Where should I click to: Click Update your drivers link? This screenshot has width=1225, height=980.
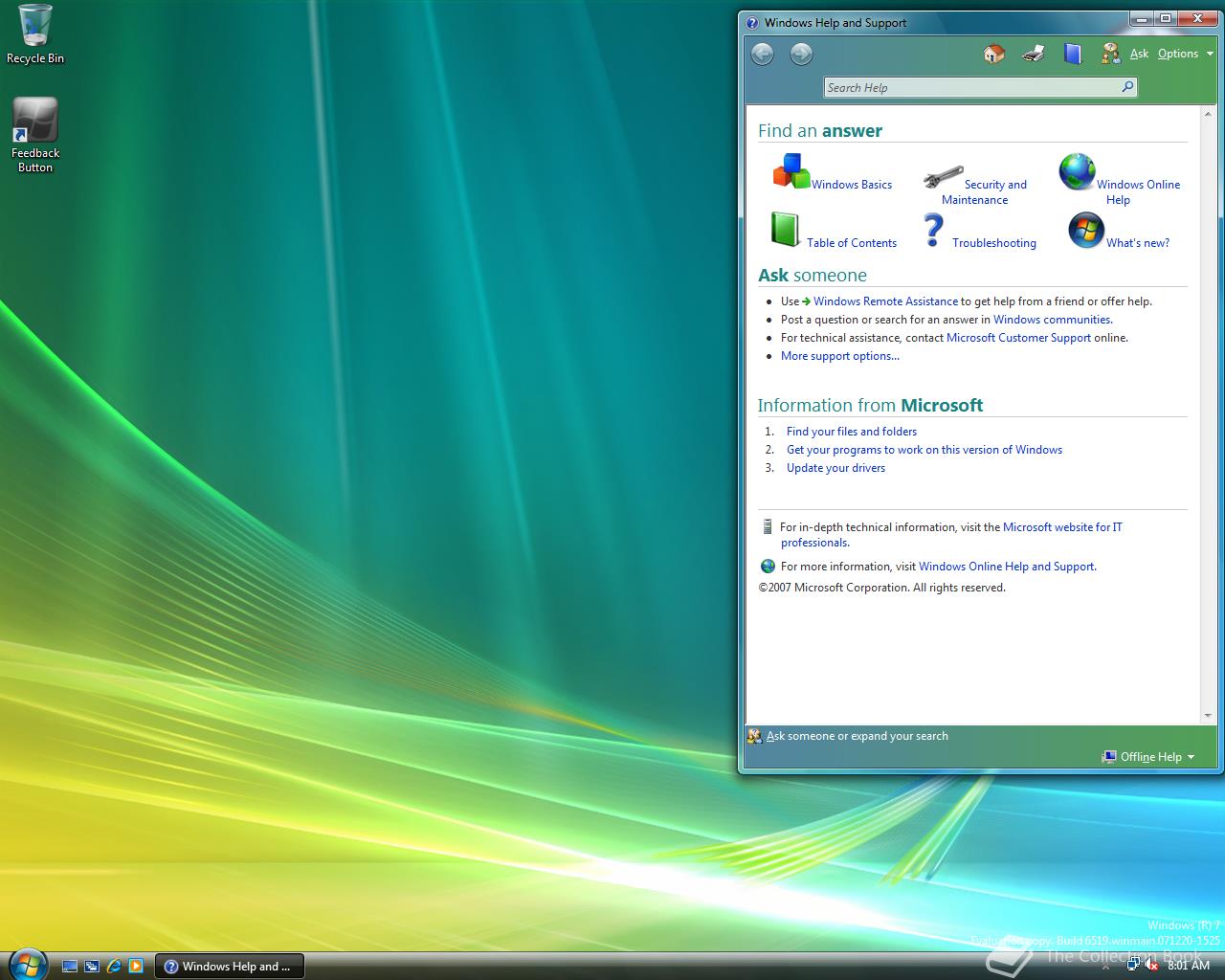point(835,468)
